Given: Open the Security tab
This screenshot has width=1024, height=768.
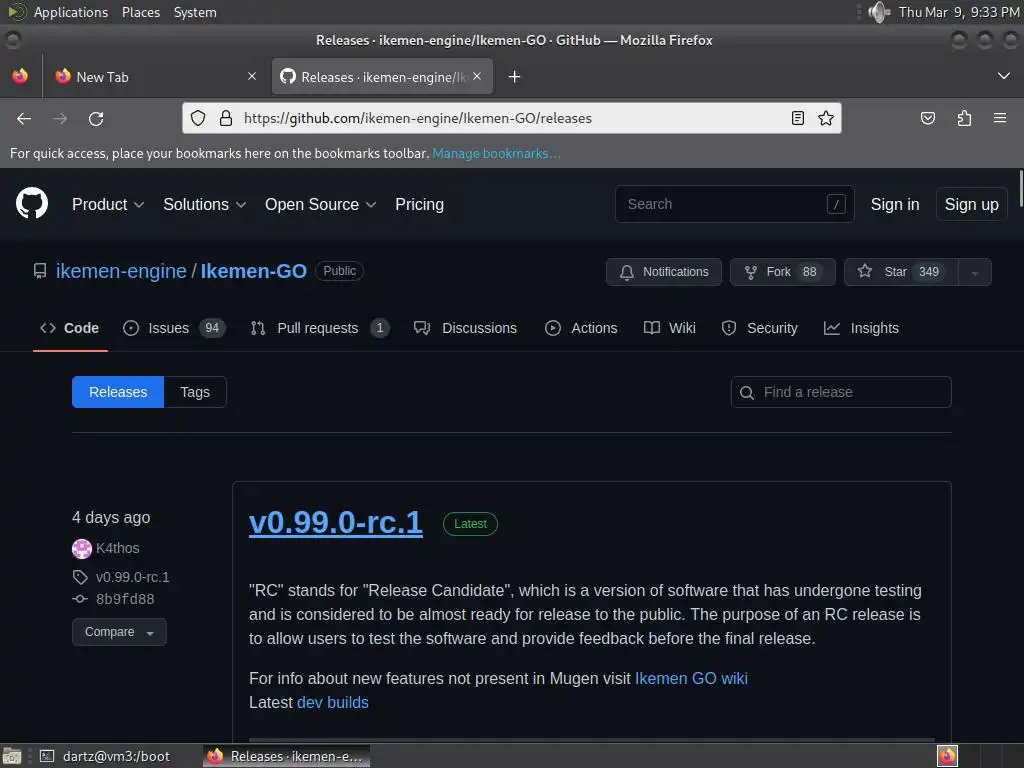Looking at the screenshot, I should click(760, 328).
